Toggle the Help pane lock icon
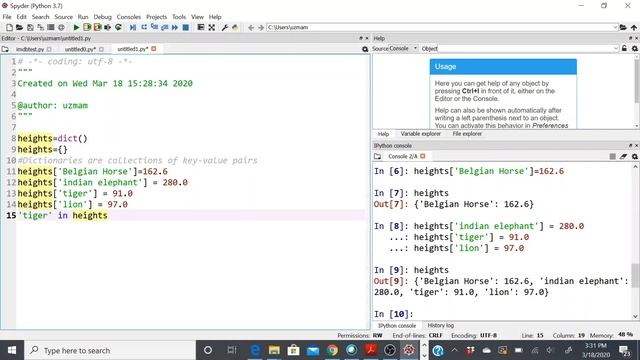The width and height of the screenshot is (640, 360). [x=624, y=49]
